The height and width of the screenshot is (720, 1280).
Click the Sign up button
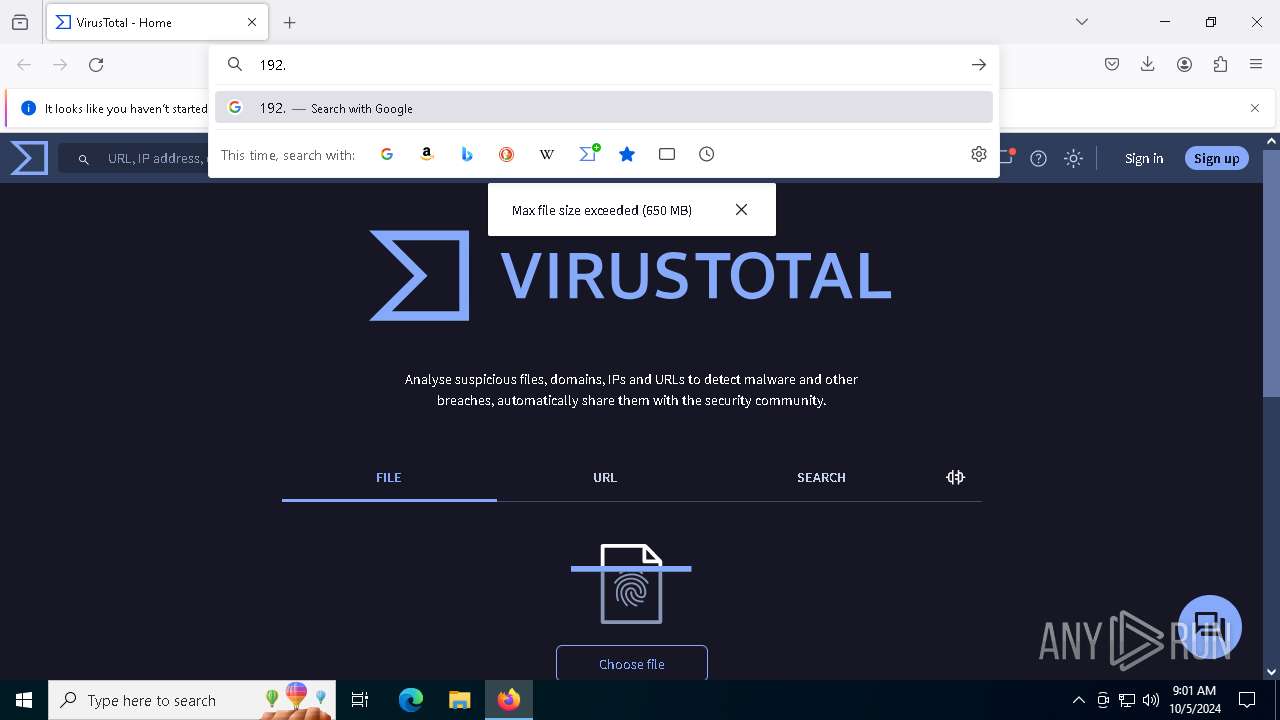point(1216,158)
